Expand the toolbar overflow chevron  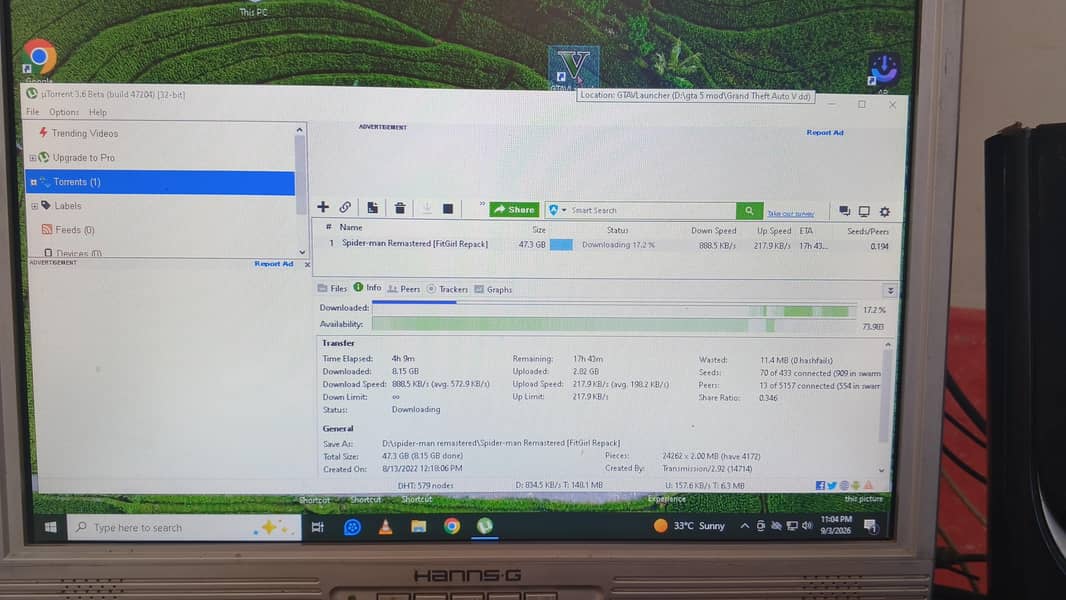coord(482,204)
